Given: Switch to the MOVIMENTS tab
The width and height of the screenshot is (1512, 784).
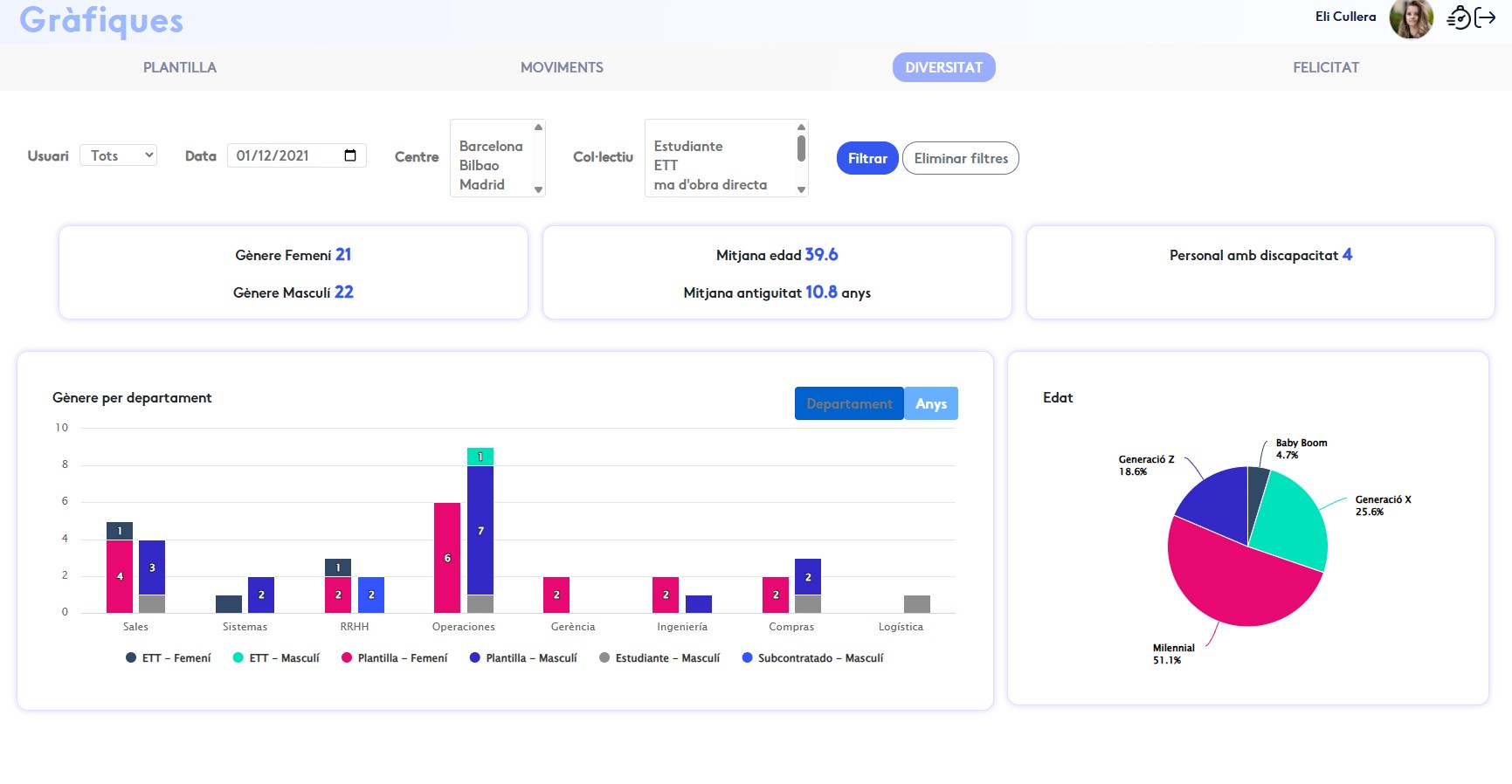Looking at the screenshot, I should 562,67.
